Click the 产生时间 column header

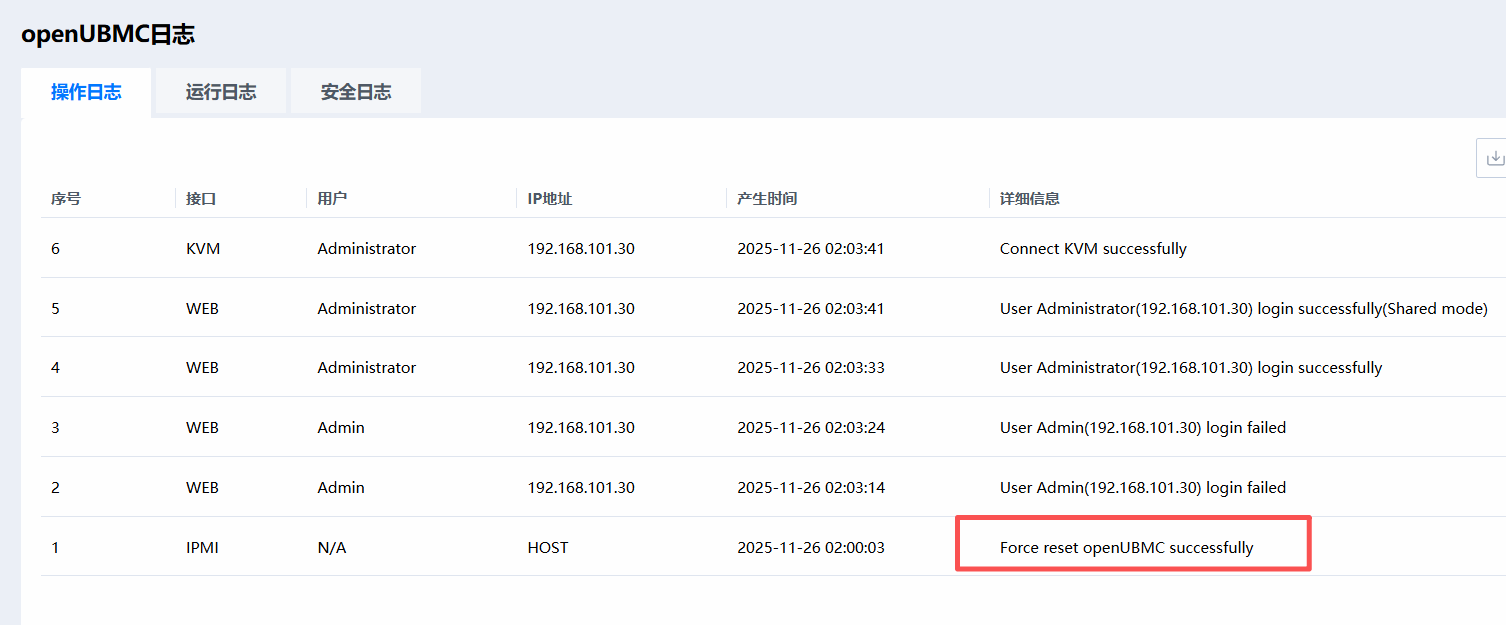pos(767,199)
